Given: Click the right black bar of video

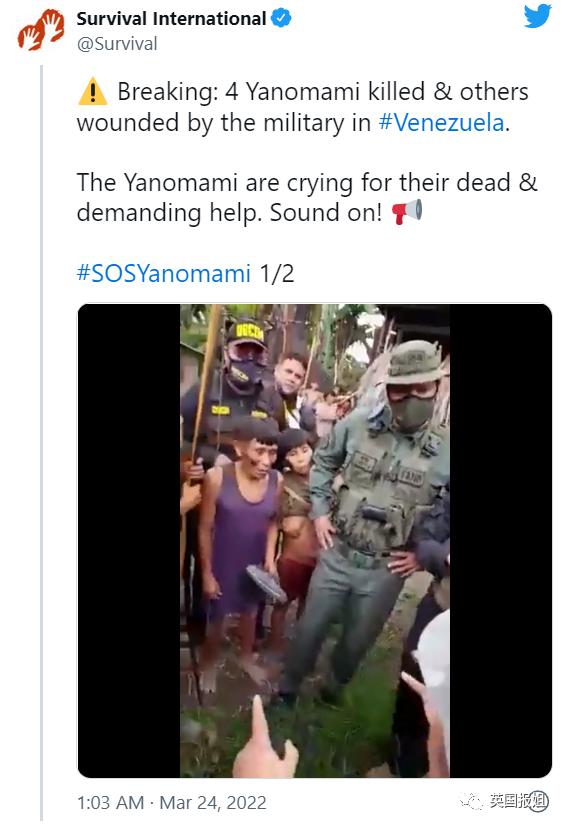Looking at the screenshot, I should [501, 540].
